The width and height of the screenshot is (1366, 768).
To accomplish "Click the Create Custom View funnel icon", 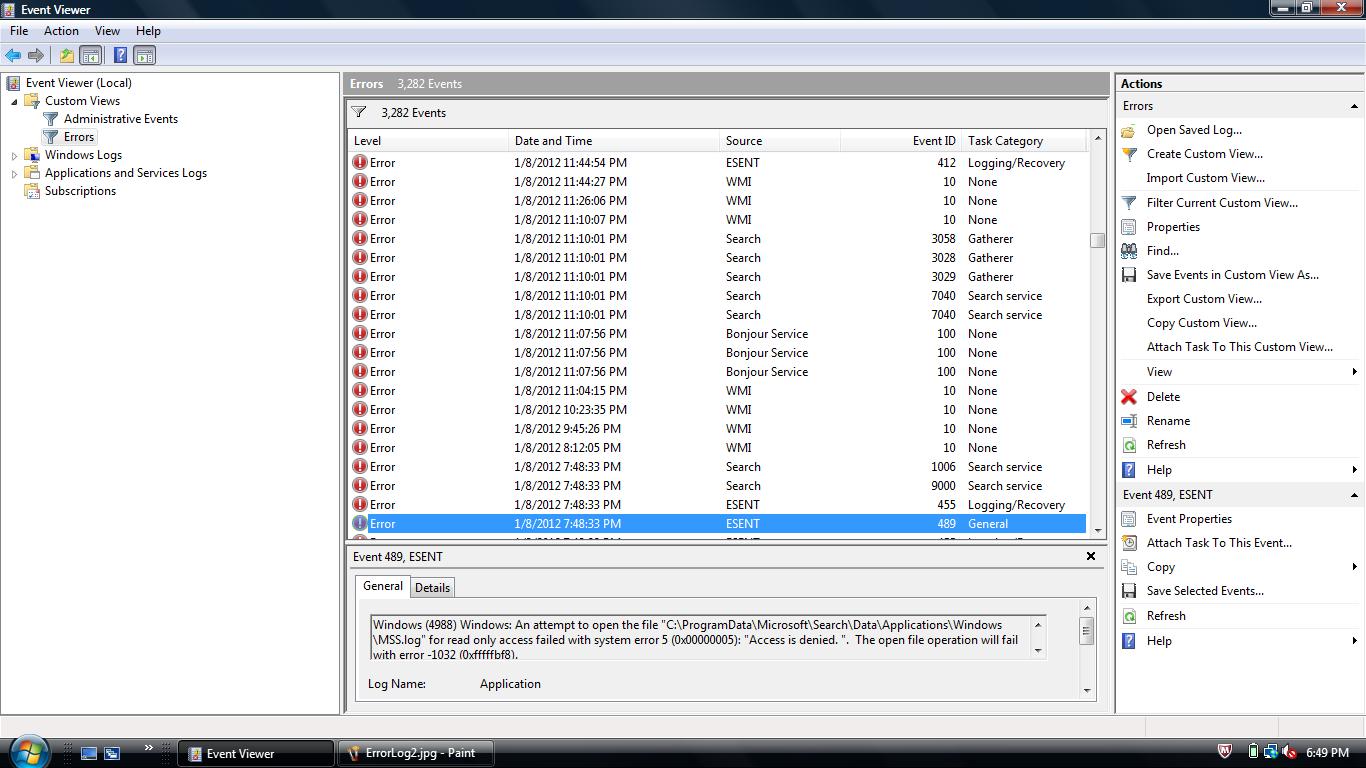I will coord(1129,154).
